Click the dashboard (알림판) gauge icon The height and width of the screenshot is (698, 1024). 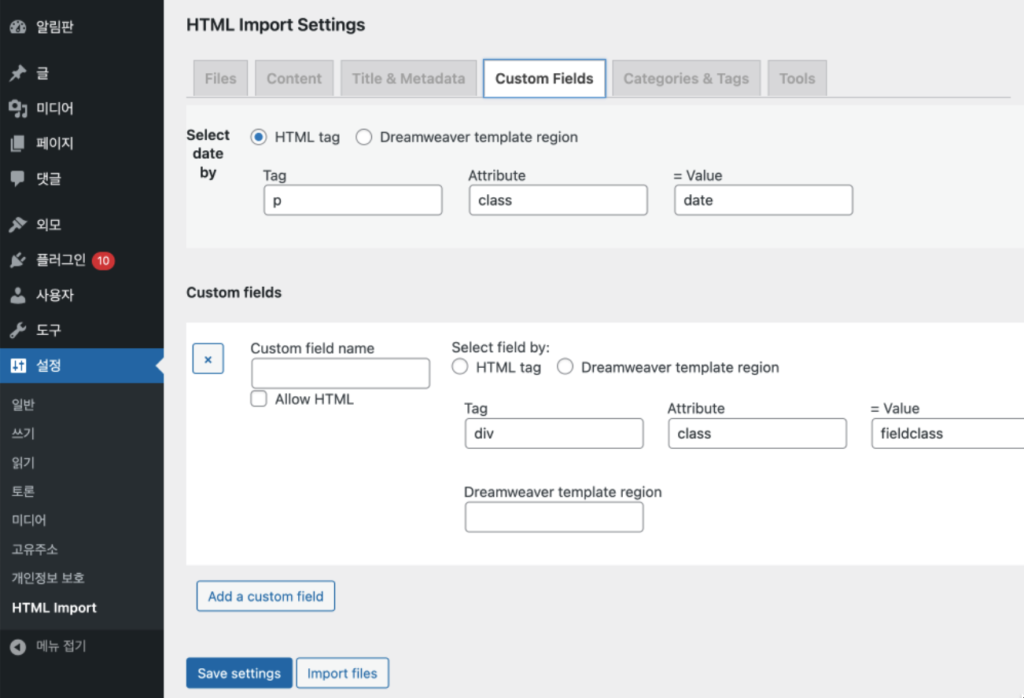pos(17,27)
